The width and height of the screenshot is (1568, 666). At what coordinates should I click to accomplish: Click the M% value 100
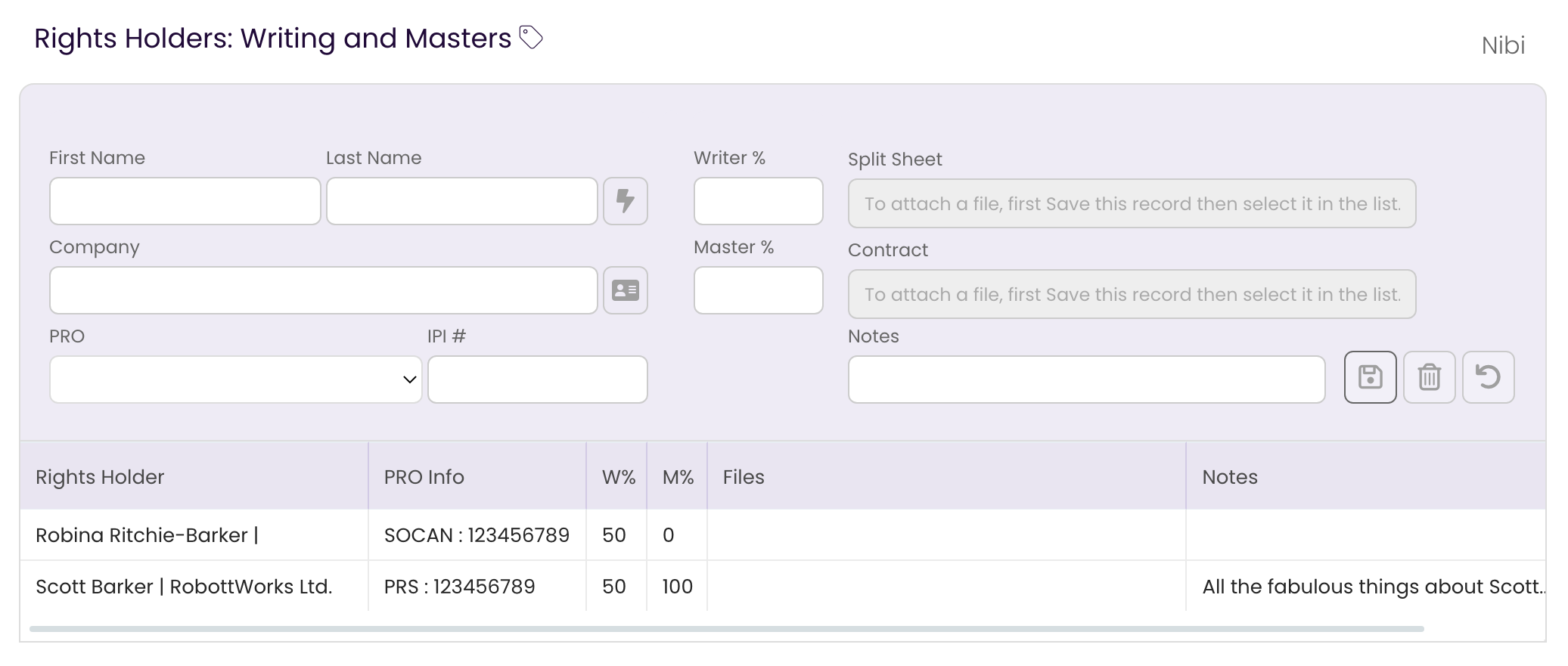click(677, 587)
